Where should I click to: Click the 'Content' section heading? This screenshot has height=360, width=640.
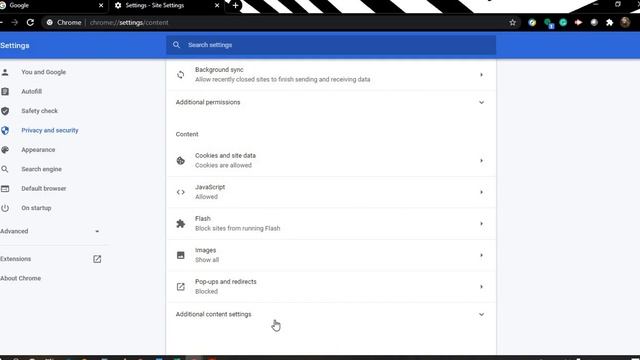click(x=187, y=134)
